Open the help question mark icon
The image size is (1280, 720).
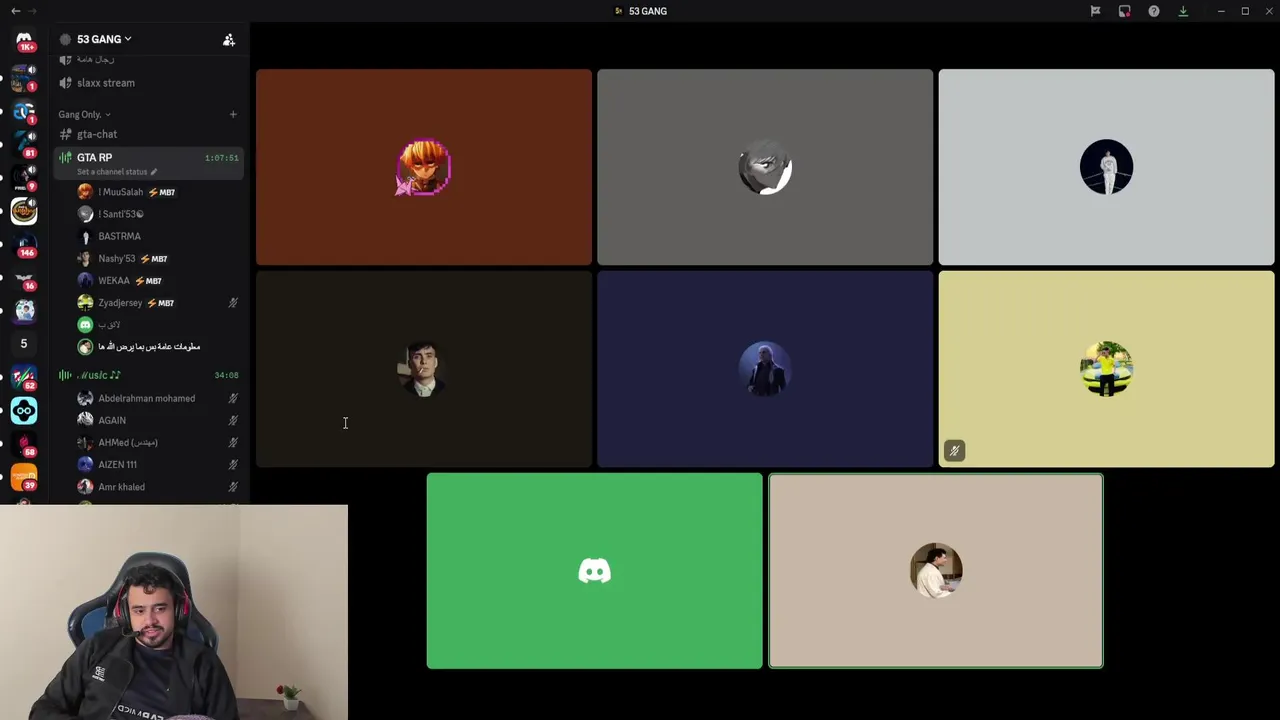[1154, 11]
